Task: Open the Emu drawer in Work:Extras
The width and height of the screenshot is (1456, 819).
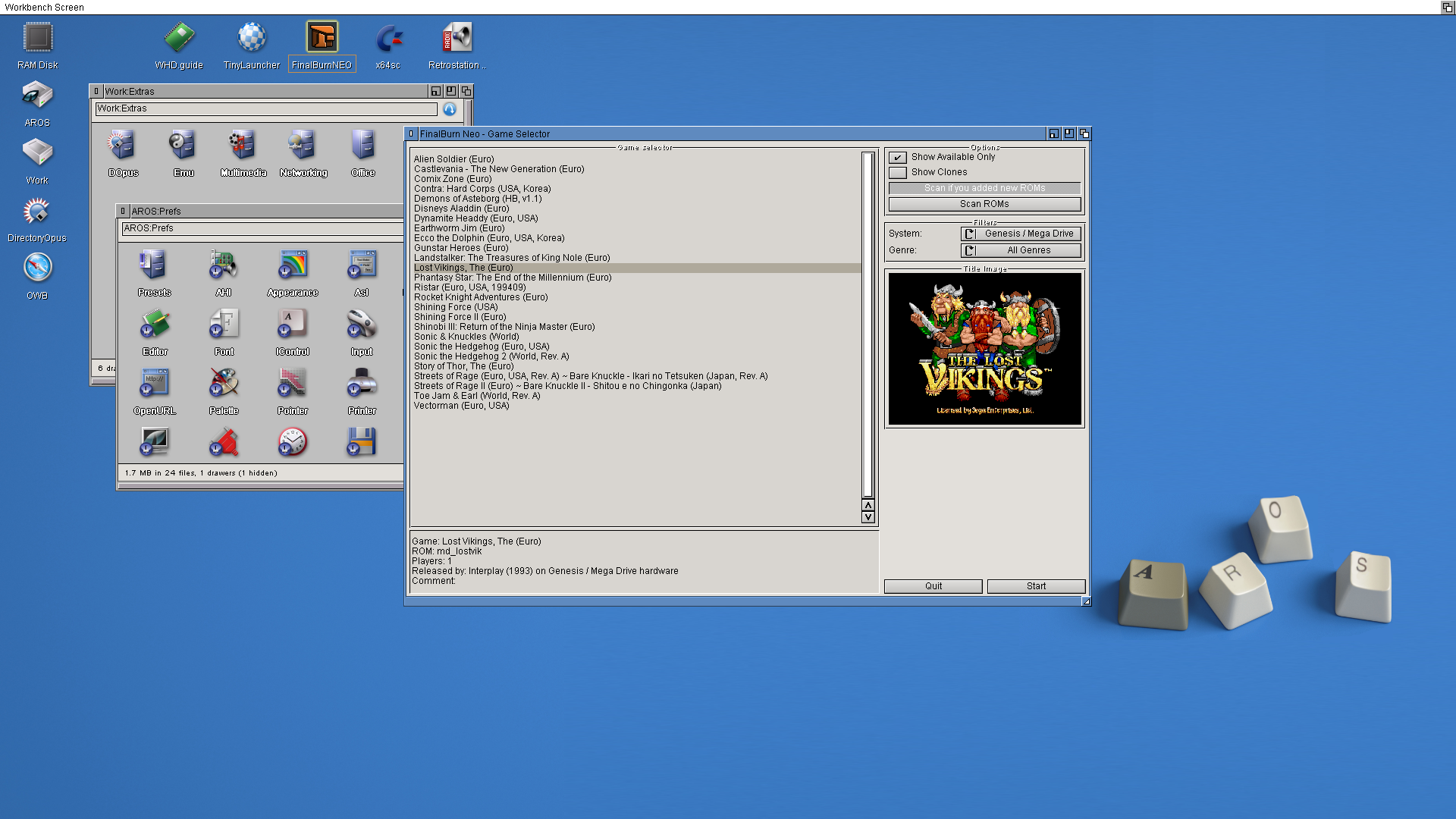Action: click(x=184, y=153)
